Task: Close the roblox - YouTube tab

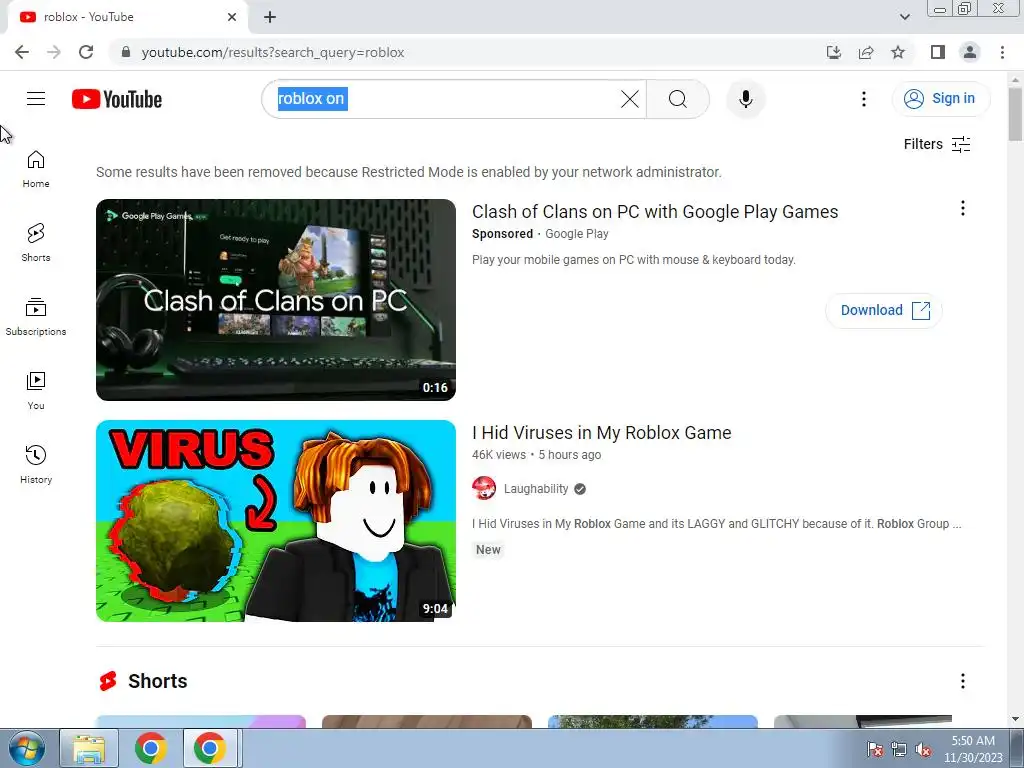Action: [232, 17]
